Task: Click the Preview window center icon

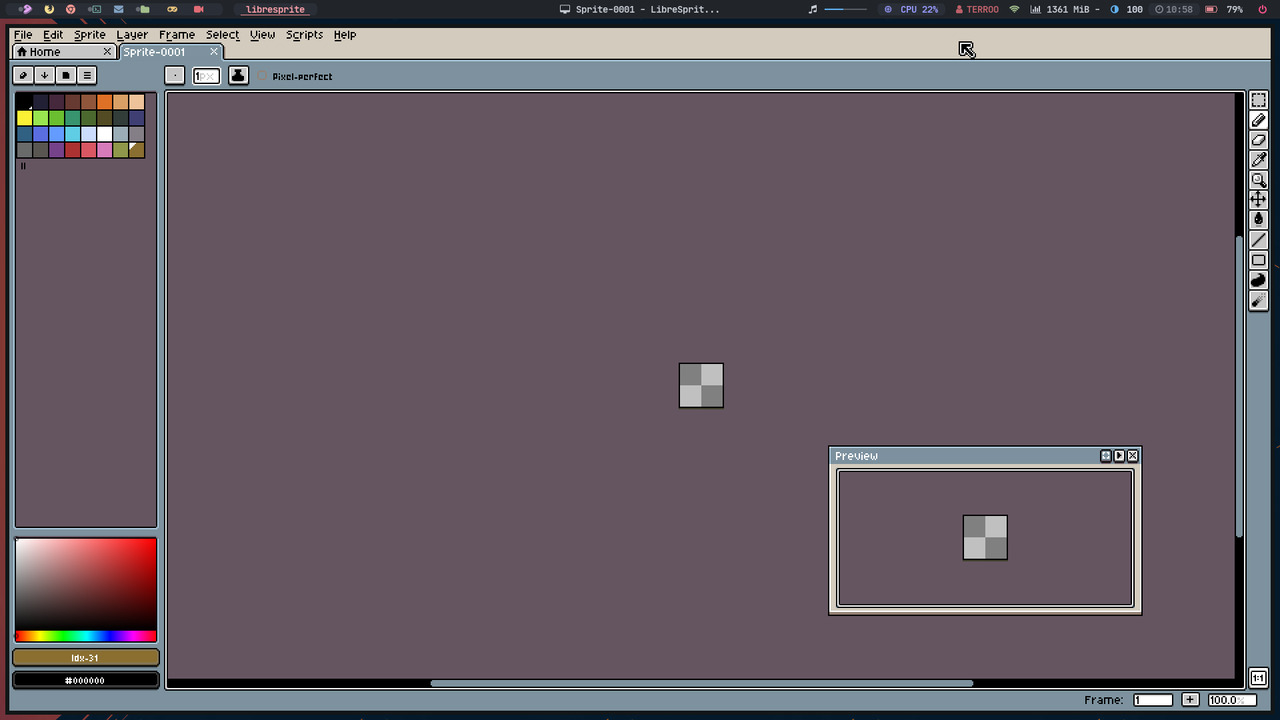Action: pos(1105,456)
